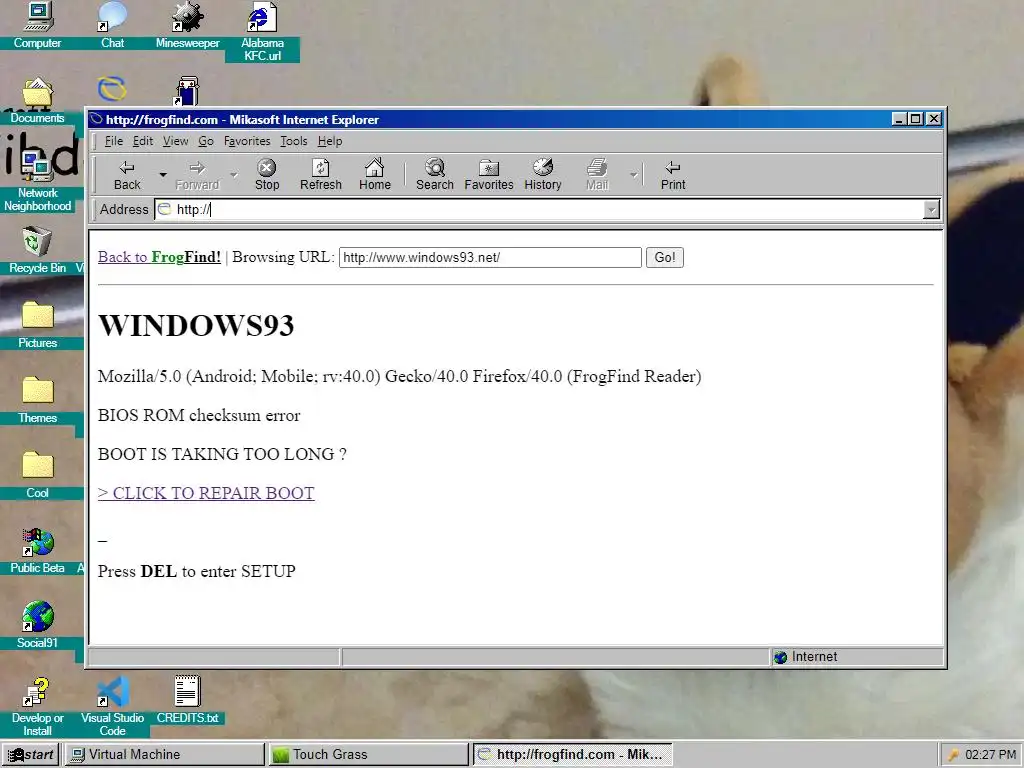The image size is (1024, 768).
Task: Select the CREDITS.txt file icon
Action: [x=187, y=700]
